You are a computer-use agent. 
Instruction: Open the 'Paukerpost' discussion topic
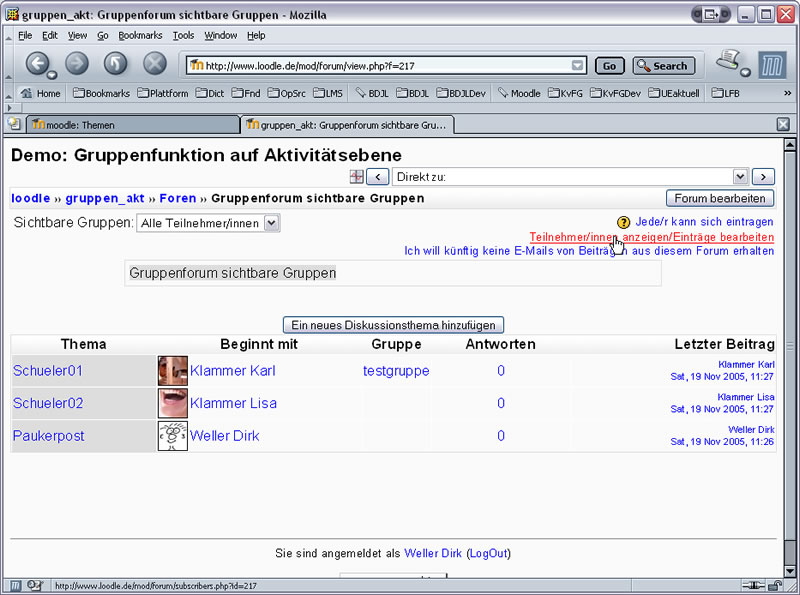click(x=48, y=436)
